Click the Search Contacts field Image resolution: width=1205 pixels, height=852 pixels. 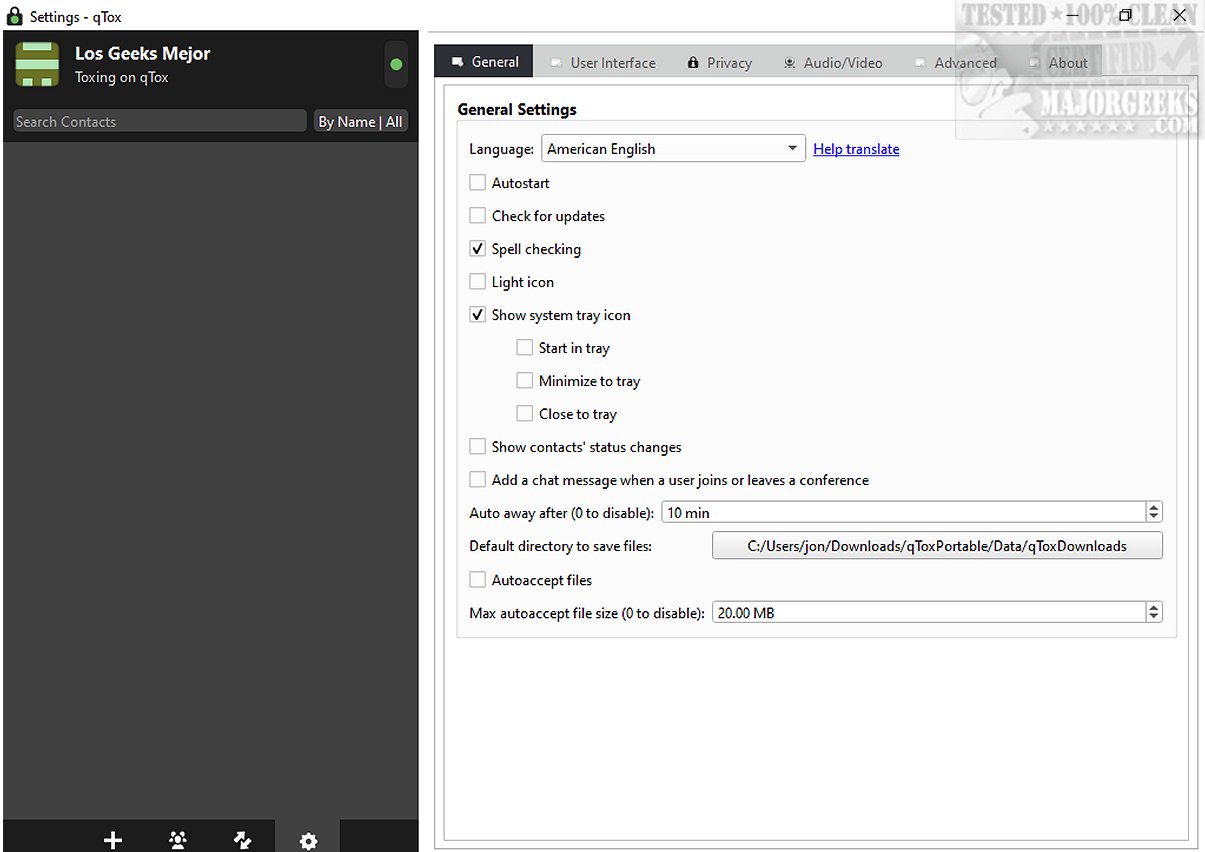[x=160, y=122]
